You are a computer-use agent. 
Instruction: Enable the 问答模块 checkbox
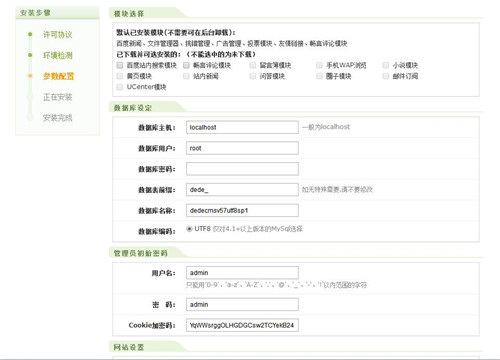point(253,76)
